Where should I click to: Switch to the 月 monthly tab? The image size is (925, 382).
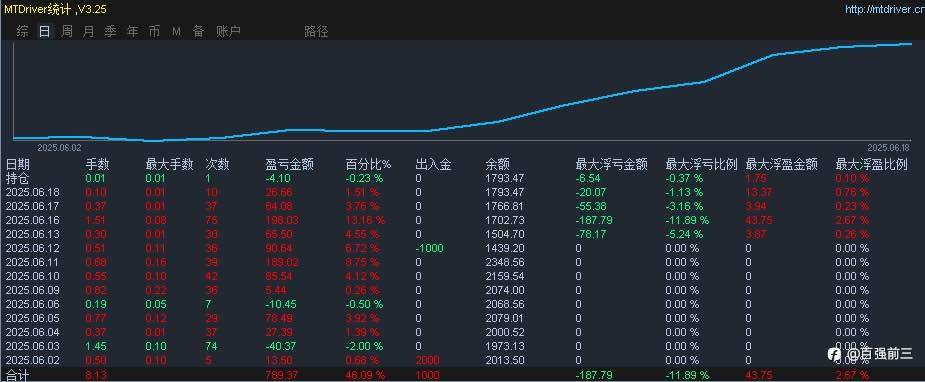pyautogui.click(x=88, y=32)
